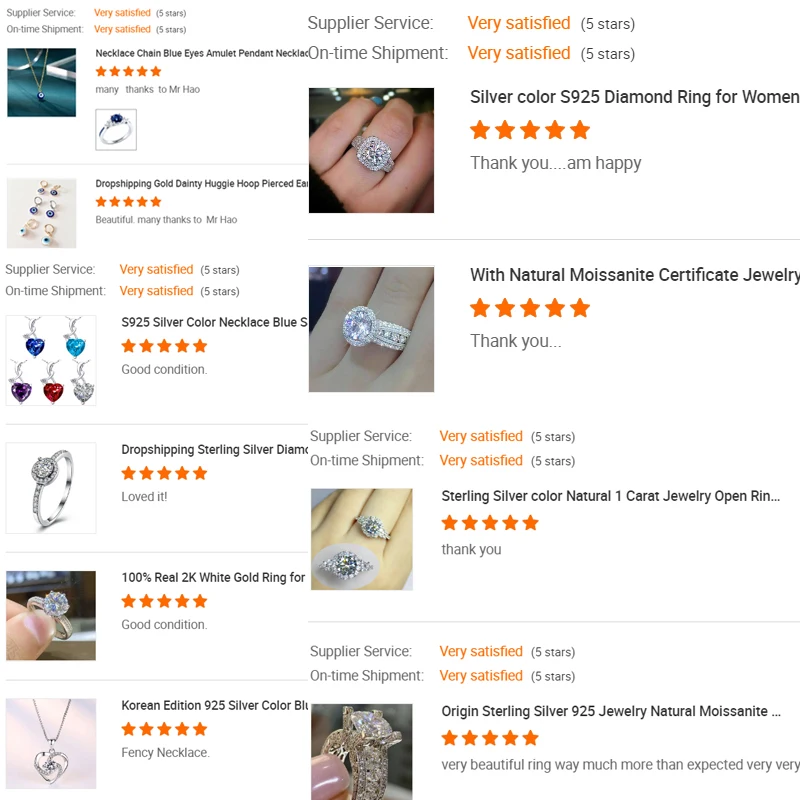The height and width of the screenshot is (800, 800).
Task: Open the Gold Dainty Huggie Hoop earrings image
Action: [41, 213]
